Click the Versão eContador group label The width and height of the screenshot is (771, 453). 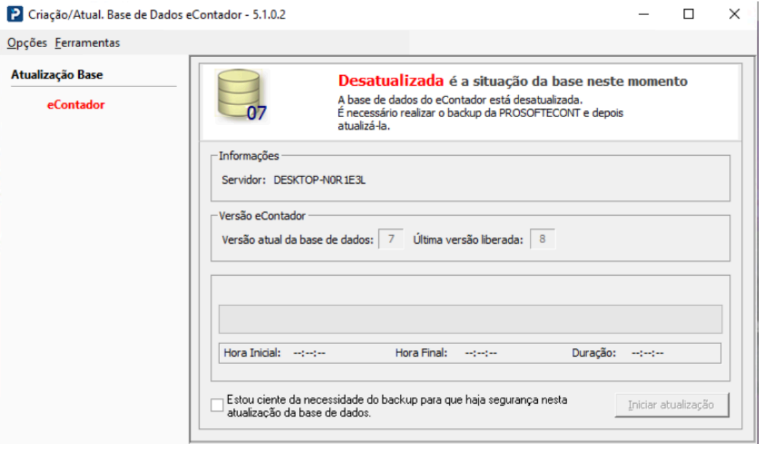(262, 216)
